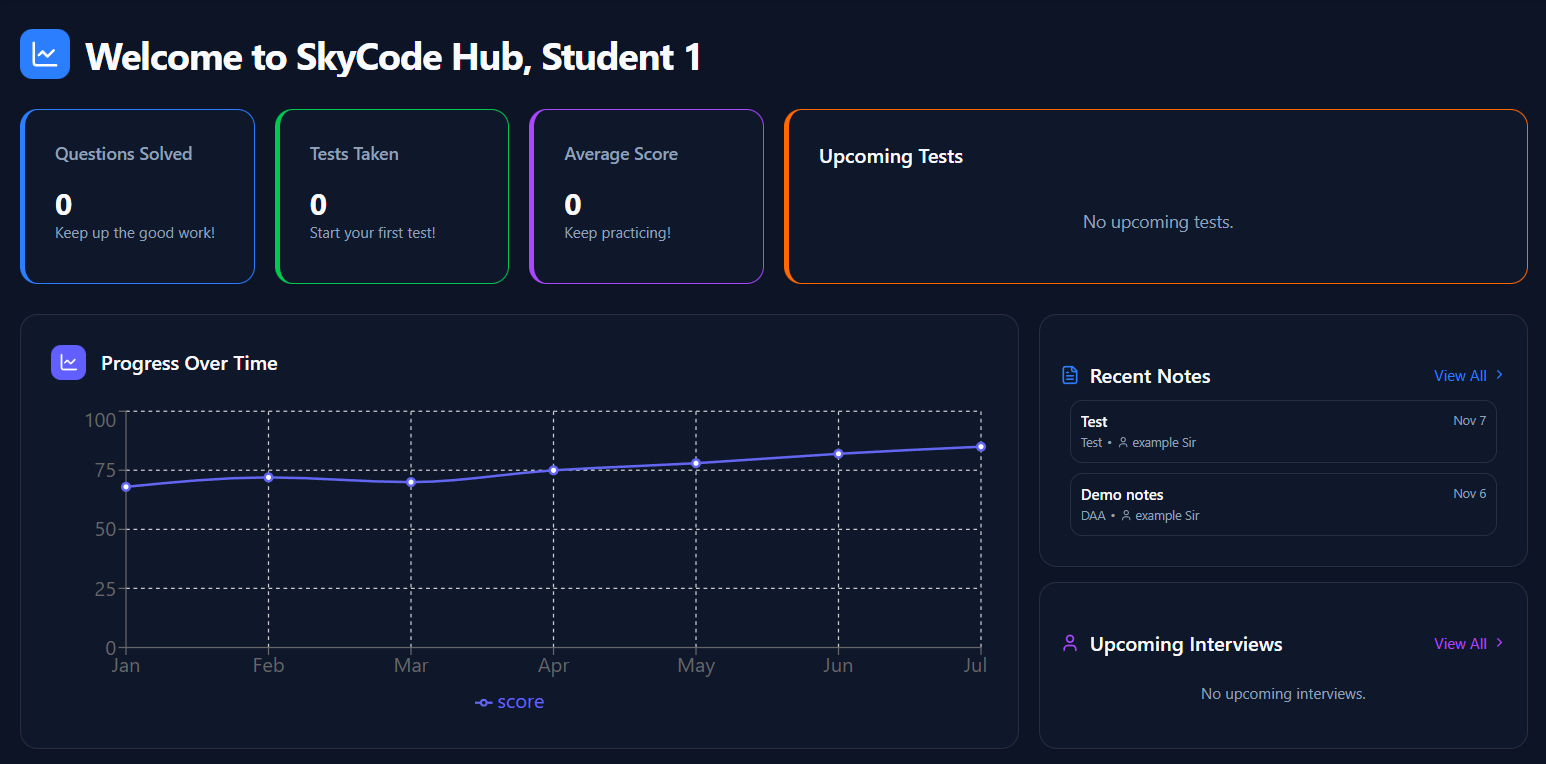The height and width of the screenshot is (764, 1546).
Task: Open the Test note dated Nov 7
Action: coord(1283,431)
